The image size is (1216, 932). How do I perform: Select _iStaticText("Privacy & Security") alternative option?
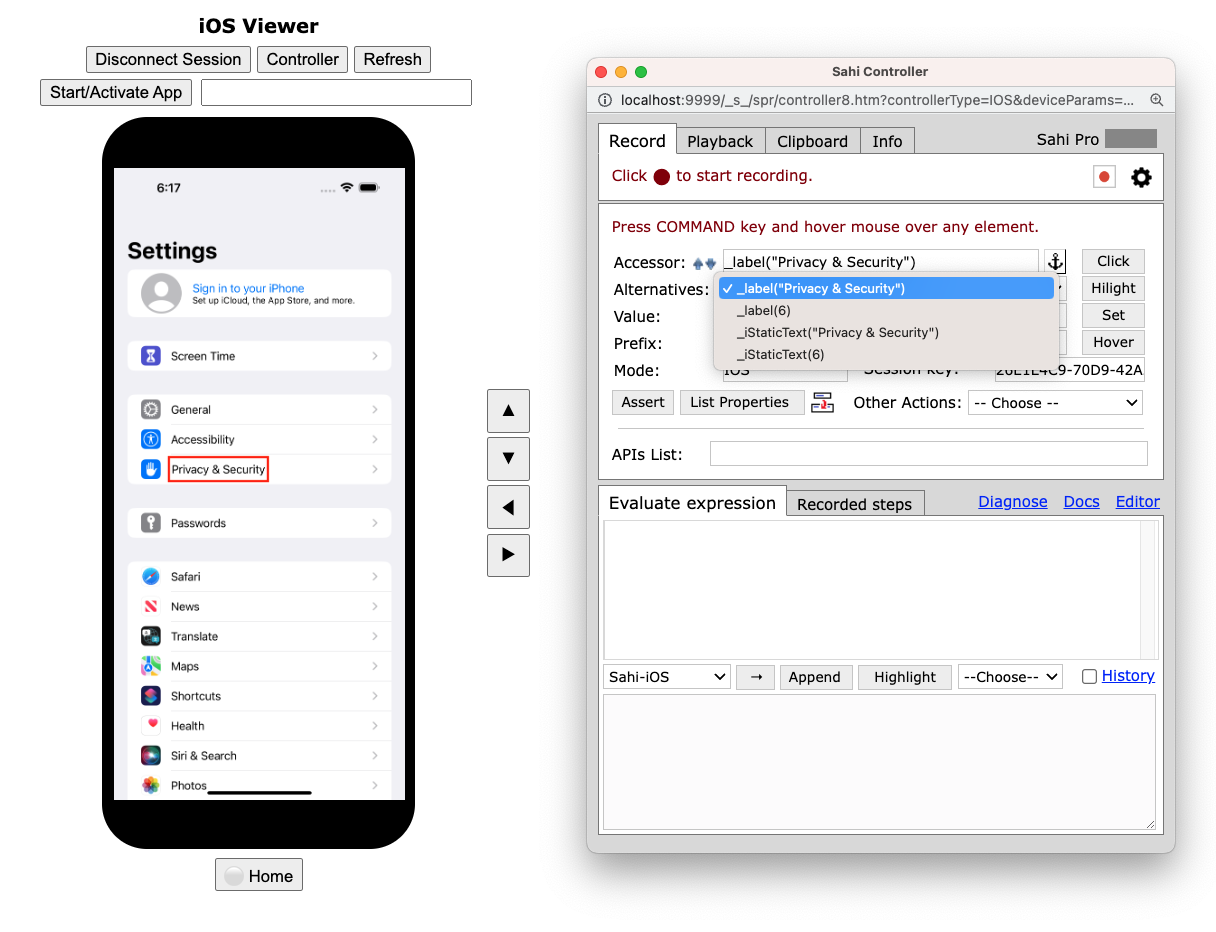coord(837,332)
